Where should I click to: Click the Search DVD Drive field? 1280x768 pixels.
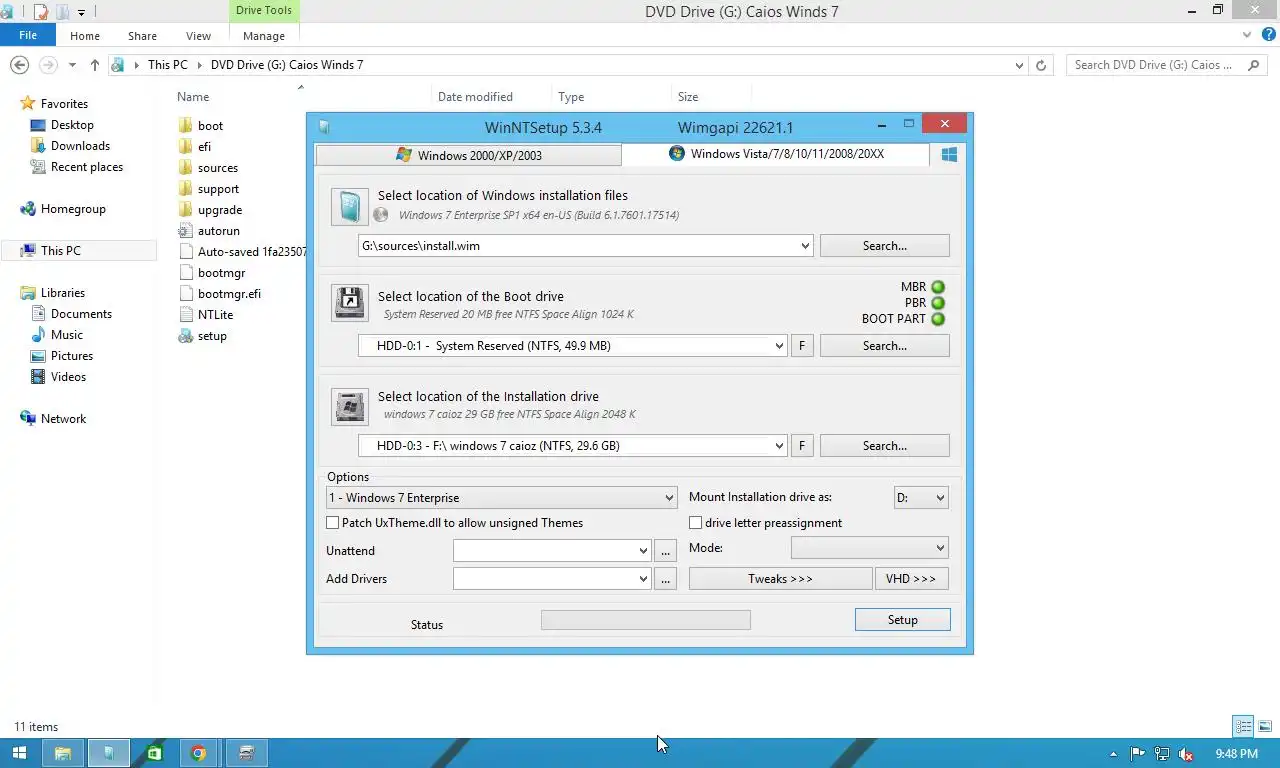click(1166, 65)
